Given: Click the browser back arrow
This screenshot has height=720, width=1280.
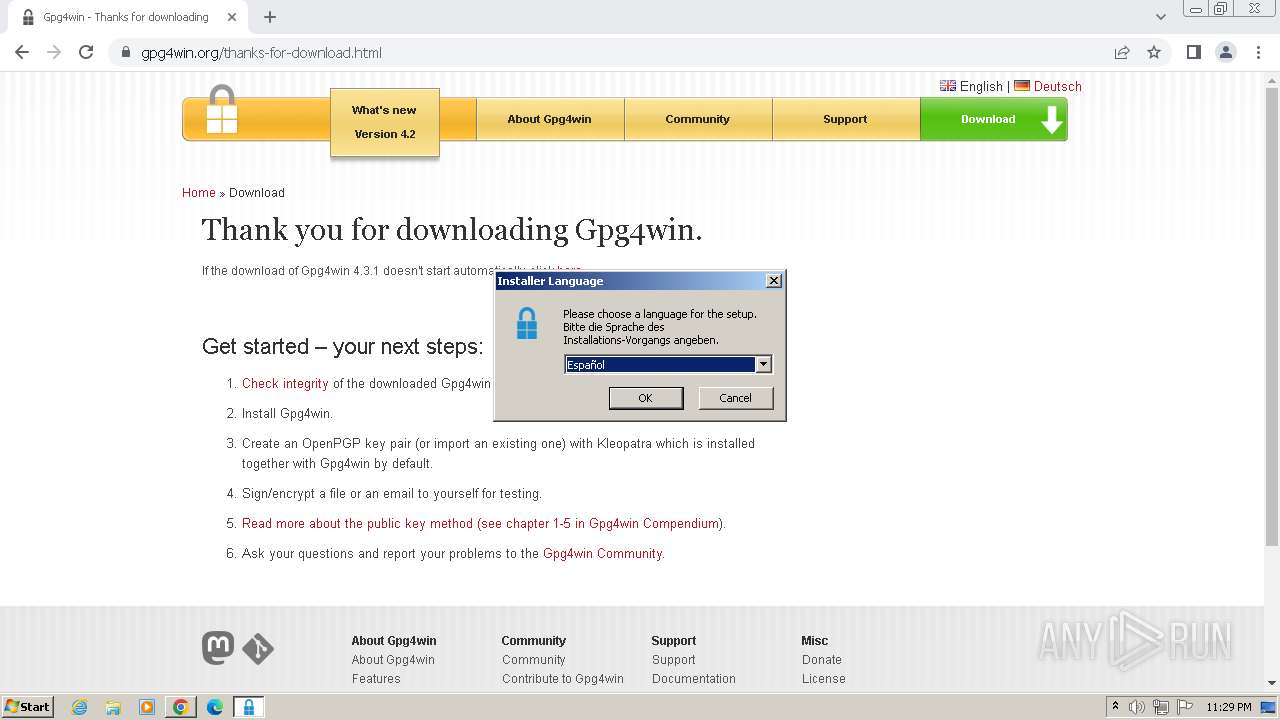Looking at the screenshot, I should [x=22, y=53].
